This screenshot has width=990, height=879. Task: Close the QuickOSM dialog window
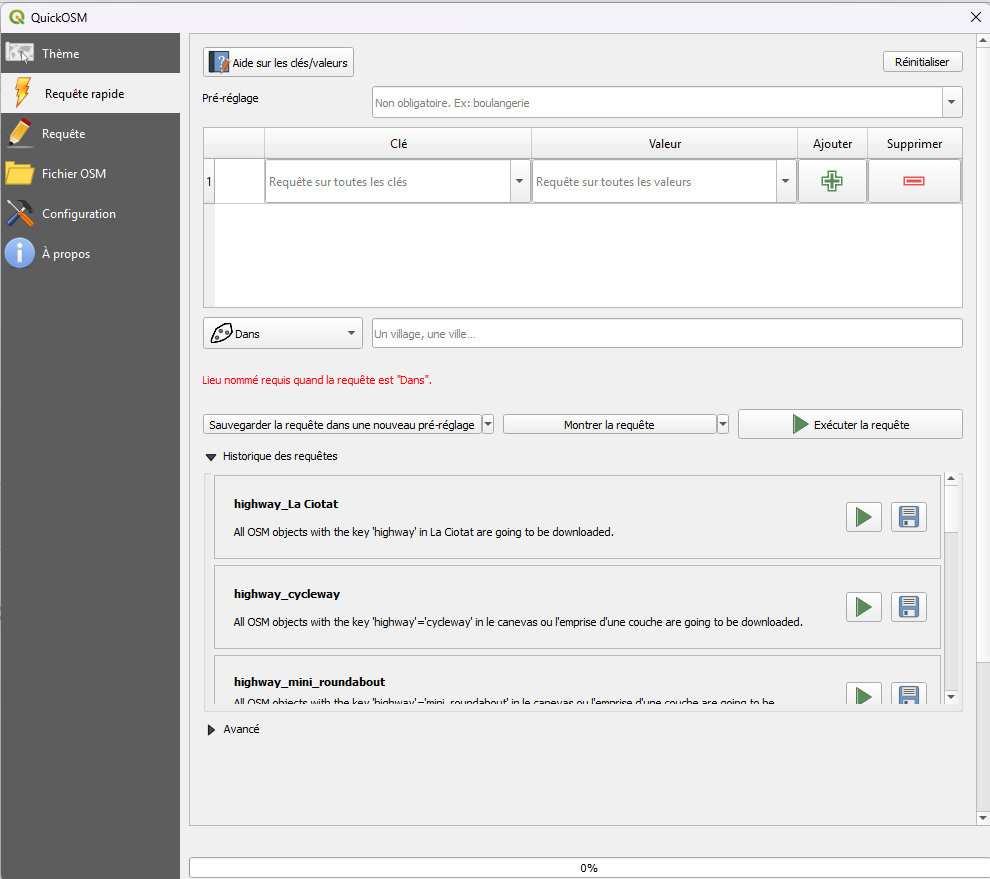coord(975,17)
